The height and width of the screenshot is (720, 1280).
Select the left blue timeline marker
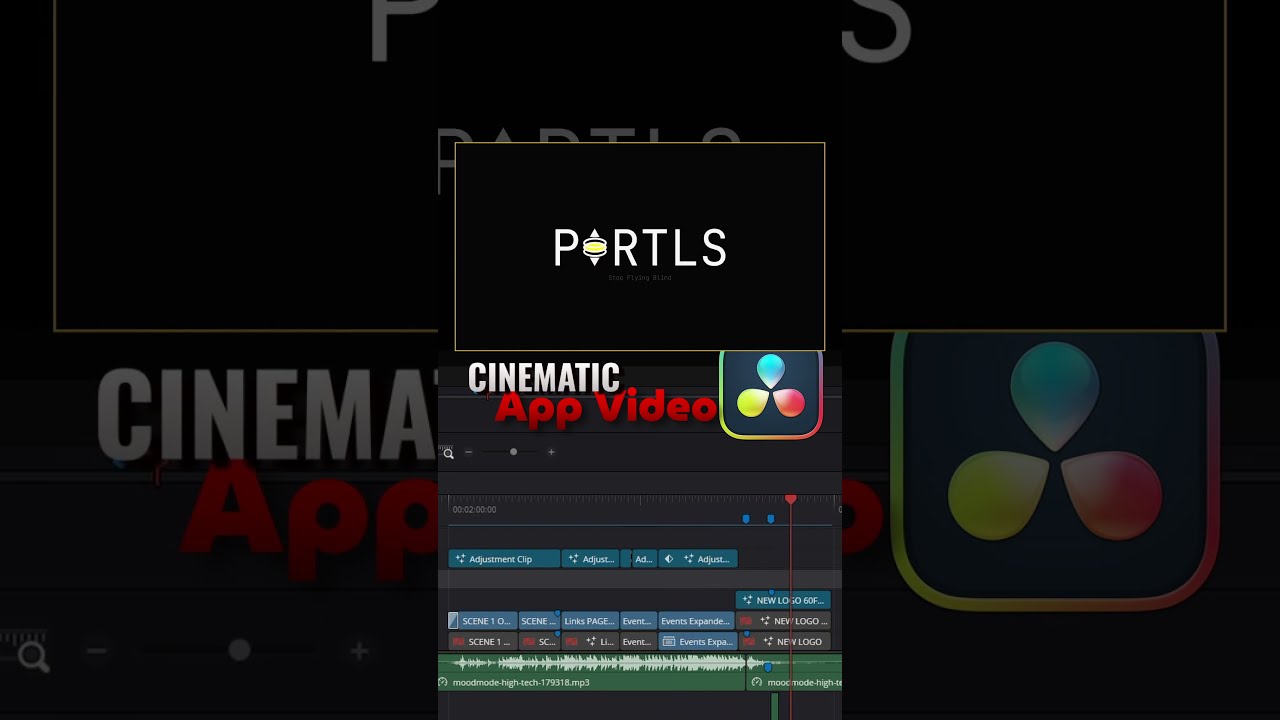tap(745, 519)
